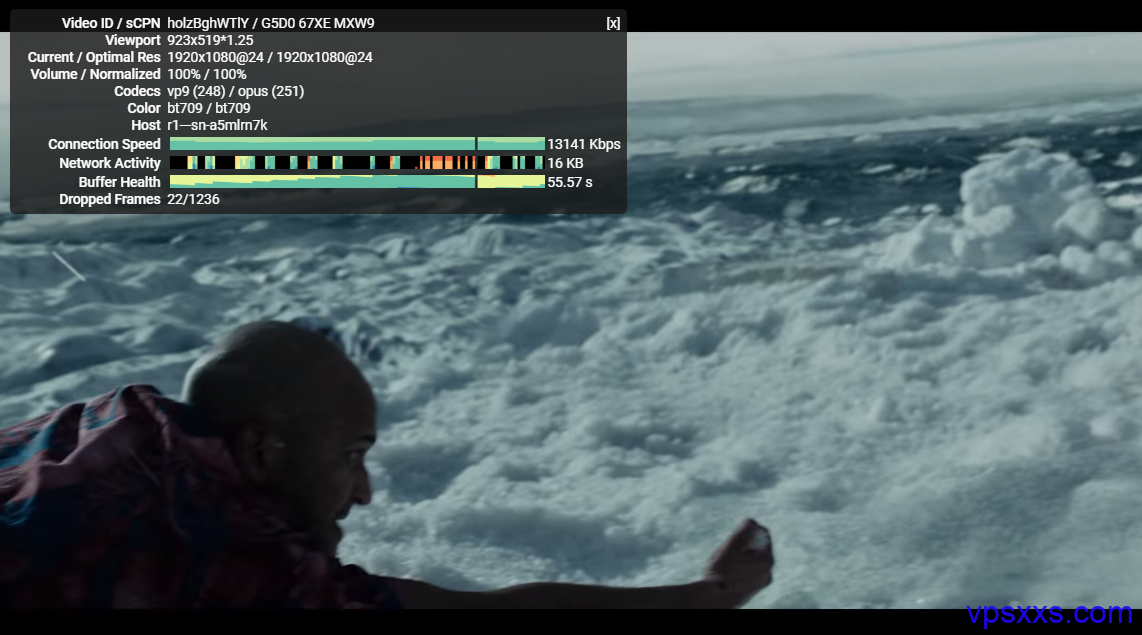Click the 13141 Kbps speed reading
Viewport: 1142px width, 635px height.
point(584,144)
